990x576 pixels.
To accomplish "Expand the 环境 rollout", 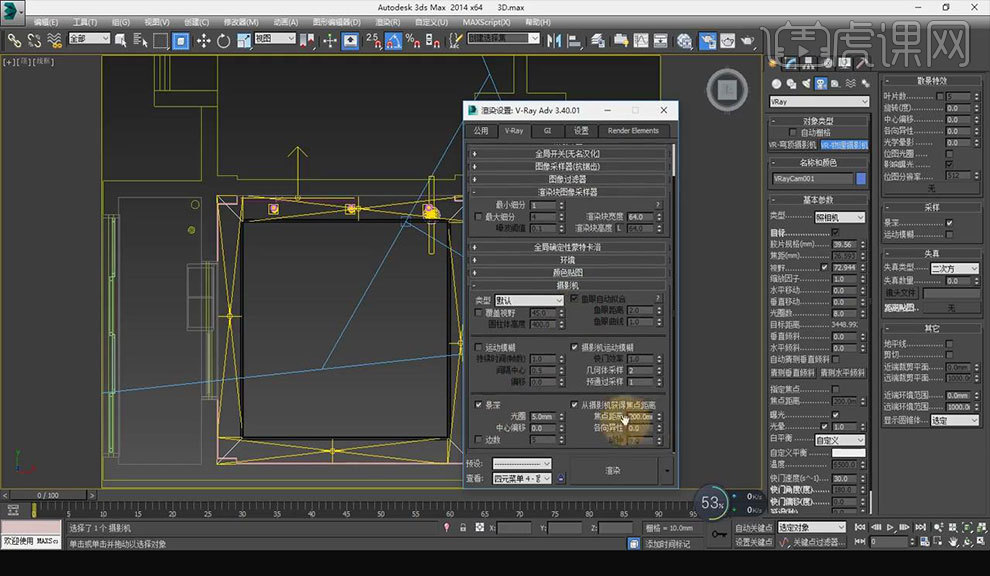I will (568, 260).
